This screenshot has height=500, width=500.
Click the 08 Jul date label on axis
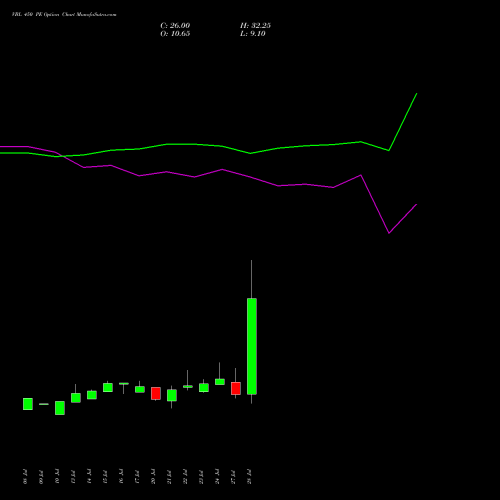point(25,477)
